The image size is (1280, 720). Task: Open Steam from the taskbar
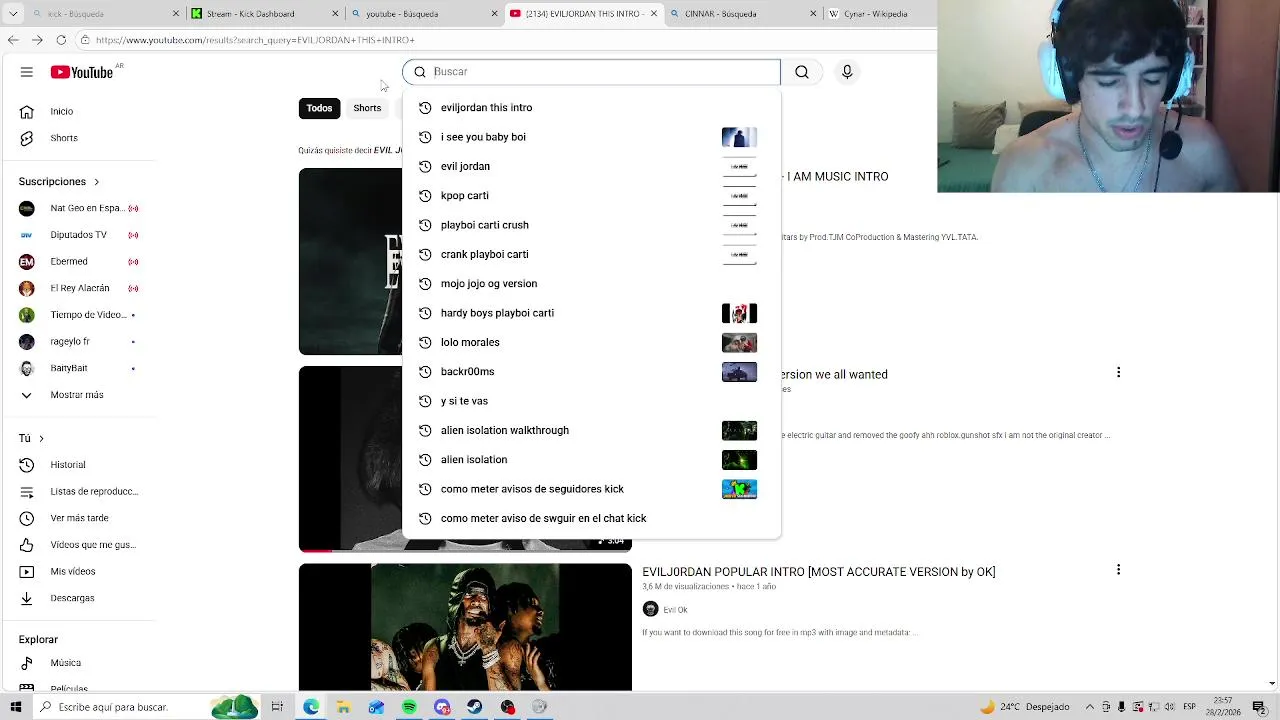coord(475,707)
